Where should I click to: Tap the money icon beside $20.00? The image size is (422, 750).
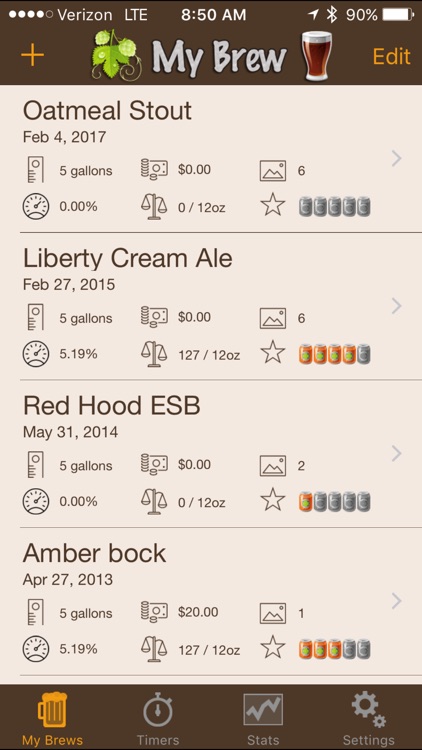coord(154,612)
